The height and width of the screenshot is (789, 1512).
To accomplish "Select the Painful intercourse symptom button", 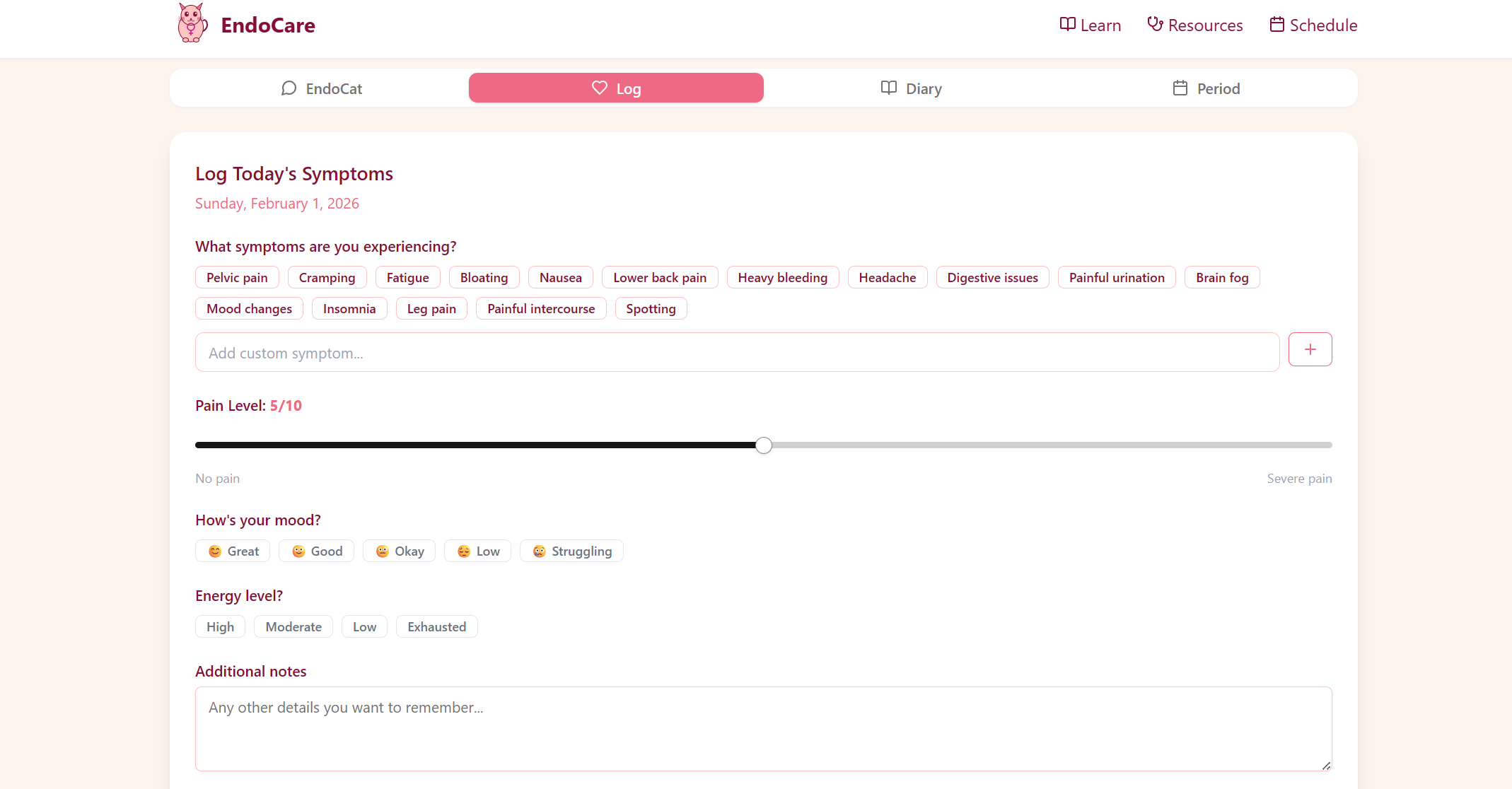I will click(541, 309).
